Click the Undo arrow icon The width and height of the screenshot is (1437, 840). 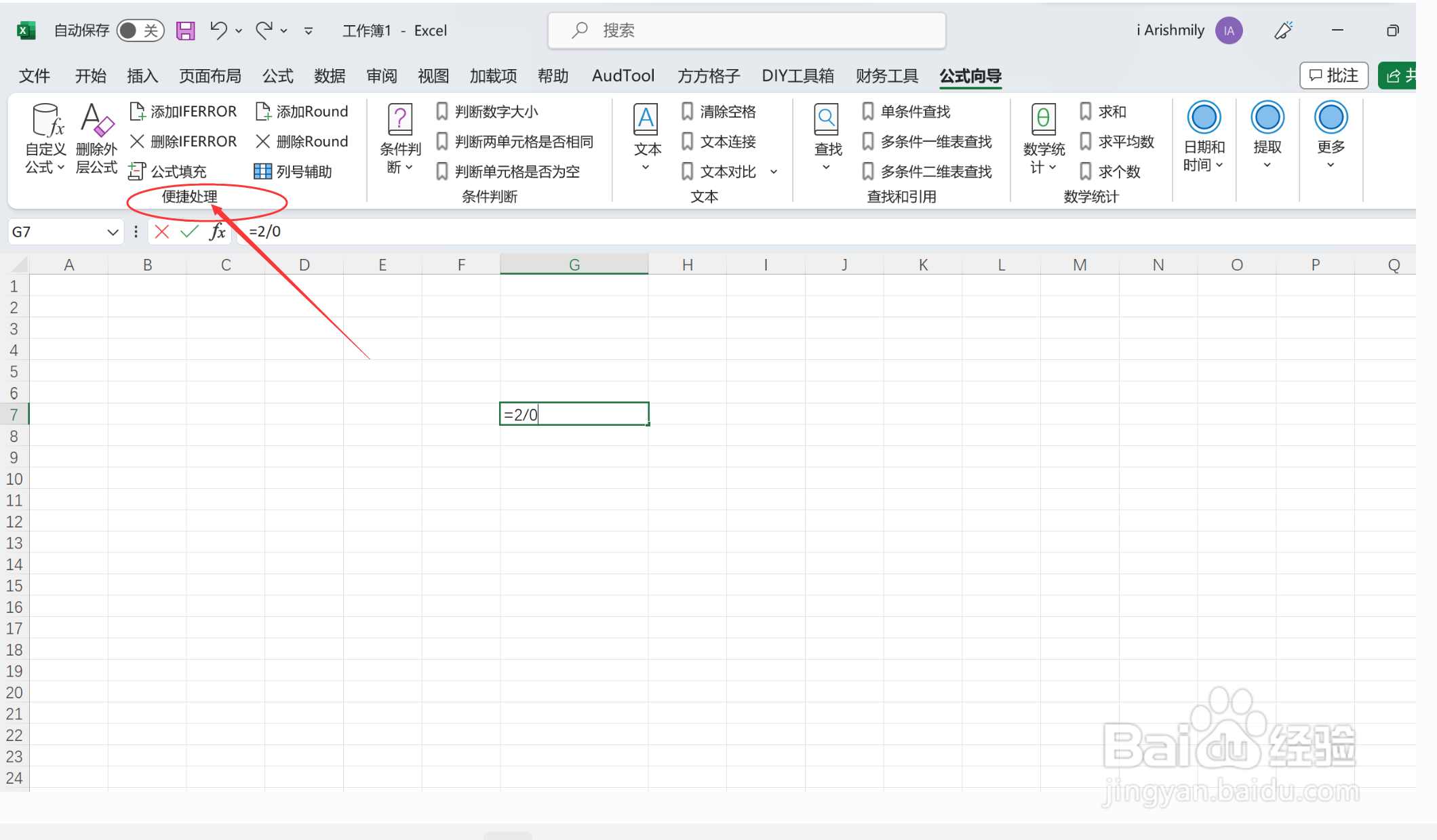(x=218, y=30)
